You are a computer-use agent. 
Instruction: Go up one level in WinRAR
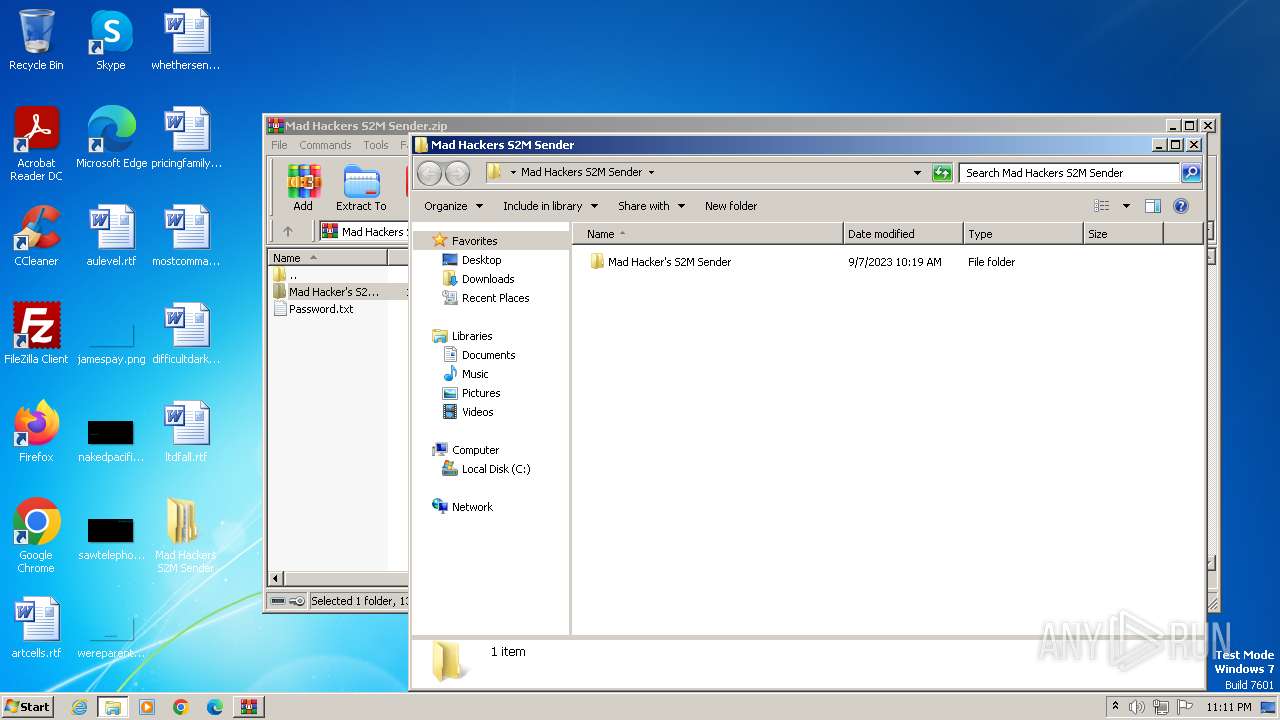tap(288, 231)
